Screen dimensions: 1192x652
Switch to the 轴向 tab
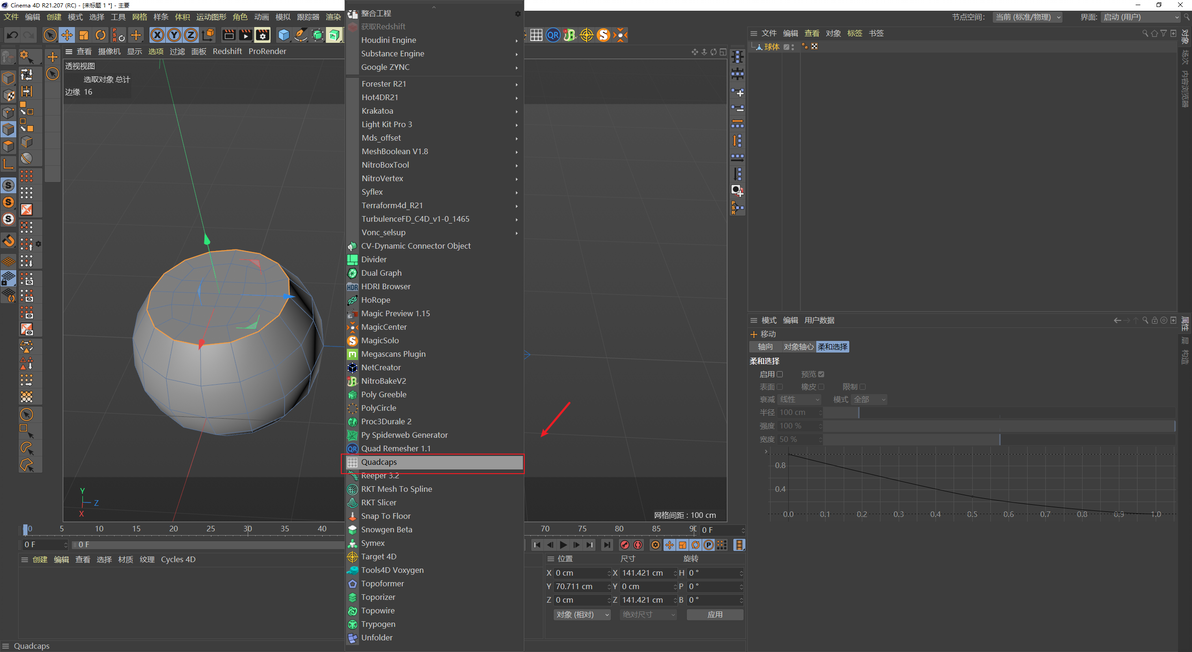coord(765,347)
